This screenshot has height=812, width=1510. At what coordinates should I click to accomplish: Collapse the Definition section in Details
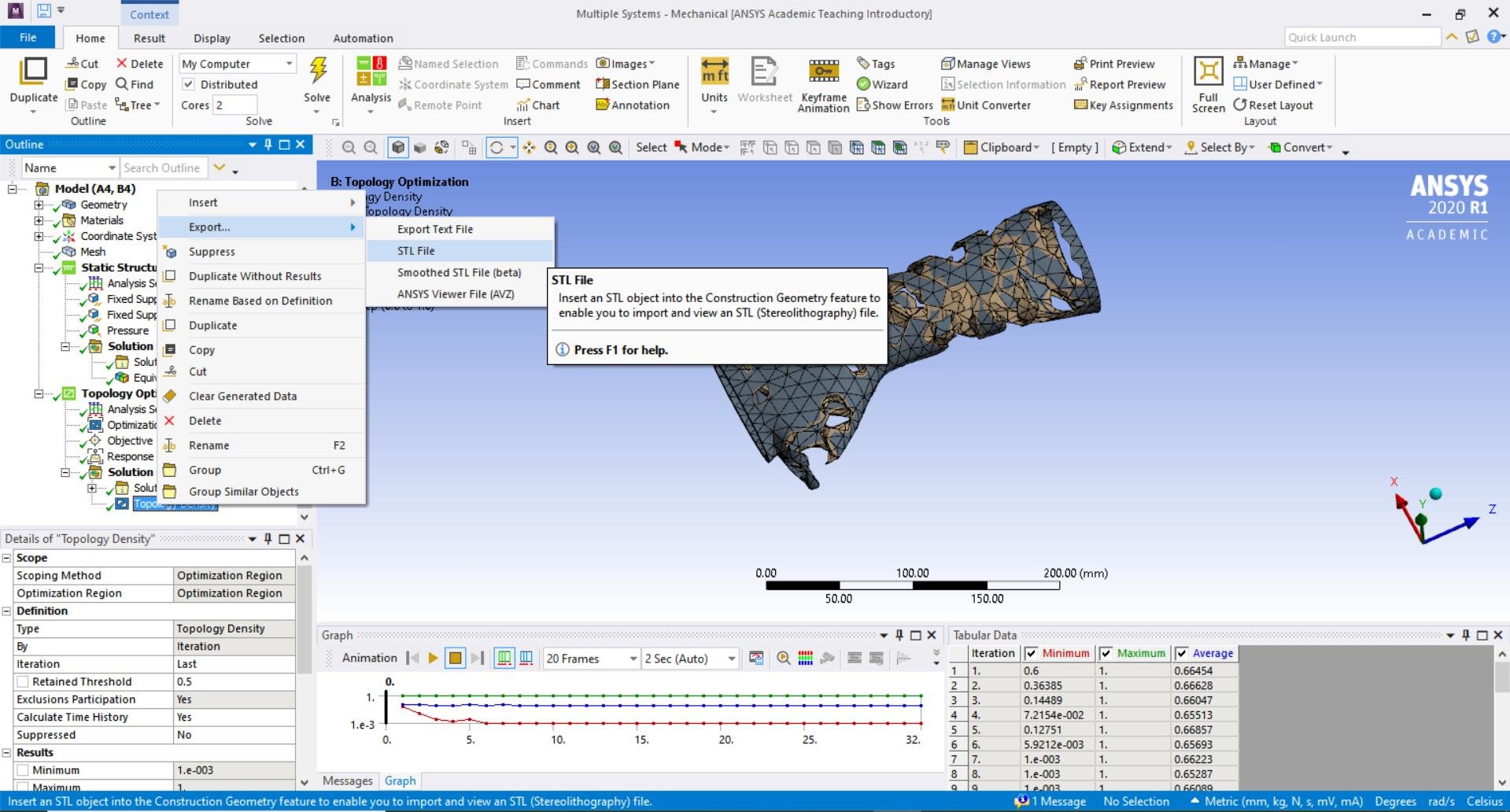(x=7, y=611)
